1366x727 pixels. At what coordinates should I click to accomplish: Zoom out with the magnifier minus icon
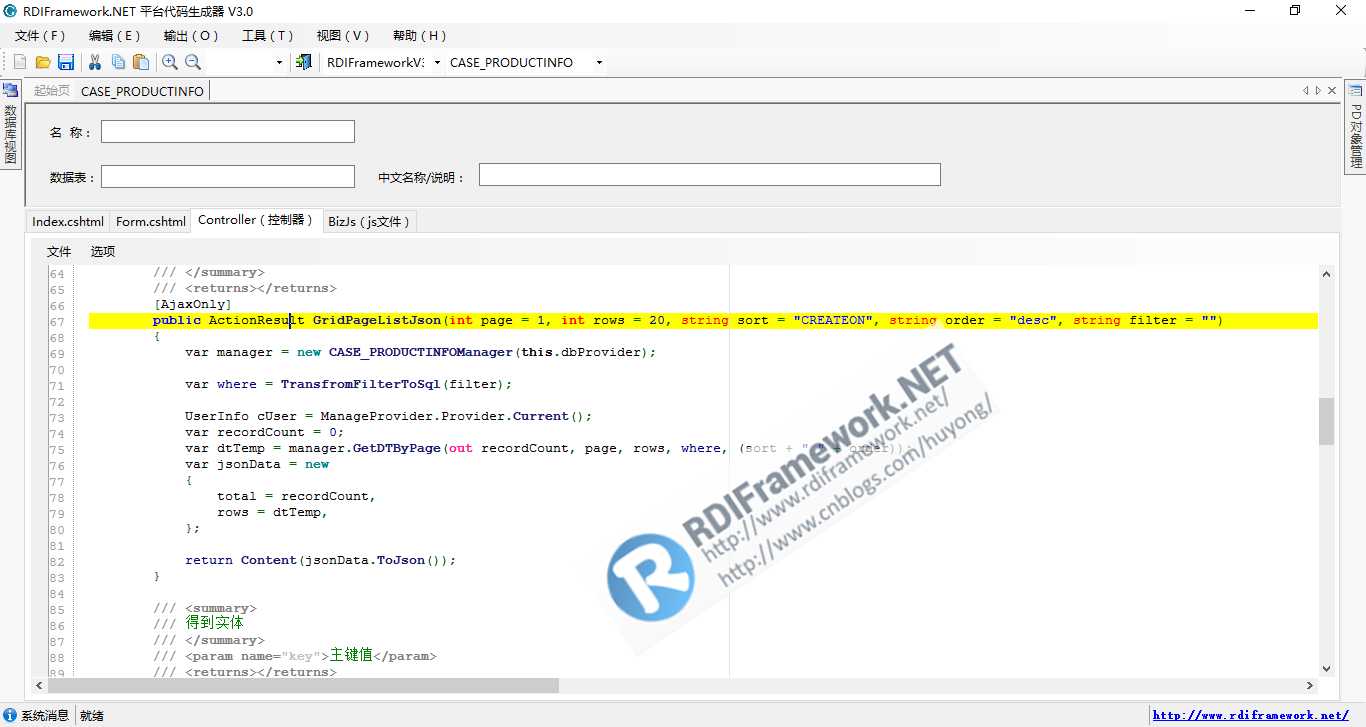coord(193,62)
